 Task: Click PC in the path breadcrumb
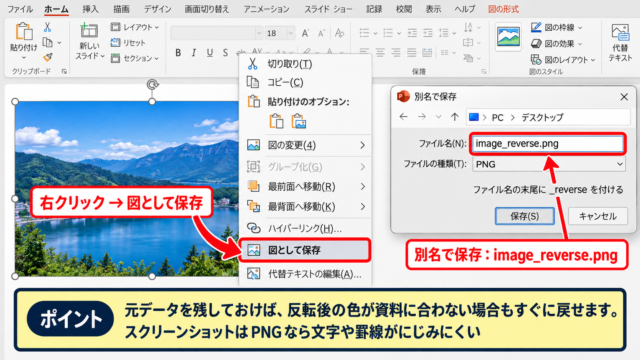pos(497,118)
